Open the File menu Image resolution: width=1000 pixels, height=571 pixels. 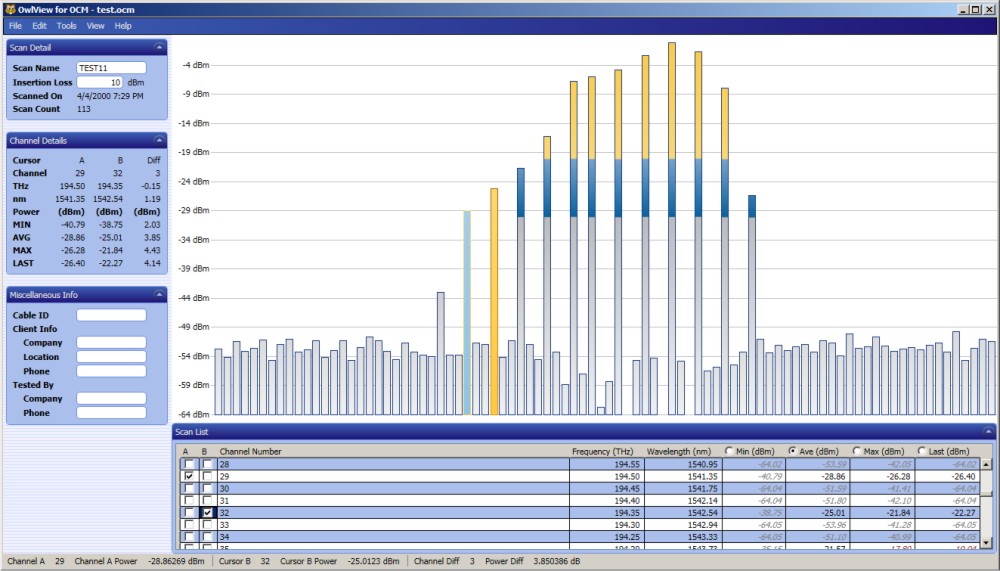[x=15, y=25]
